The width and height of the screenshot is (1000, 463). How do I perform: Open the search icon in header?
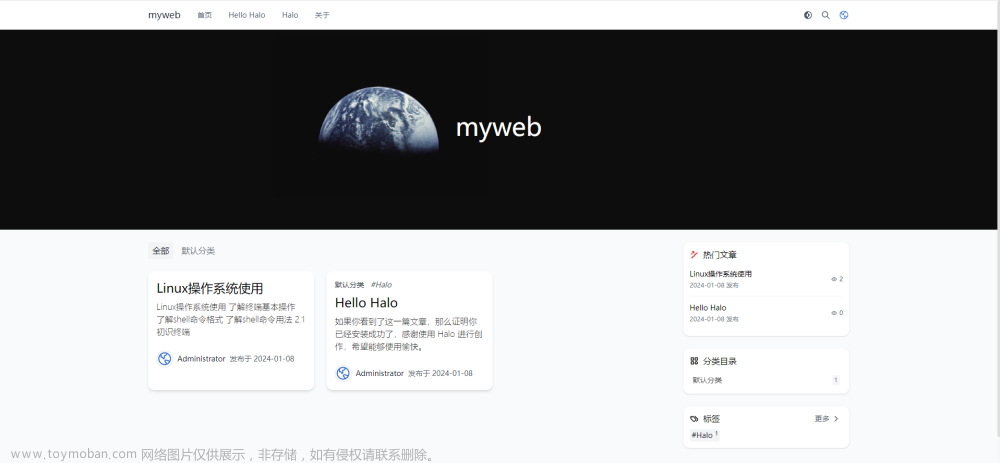826,15
